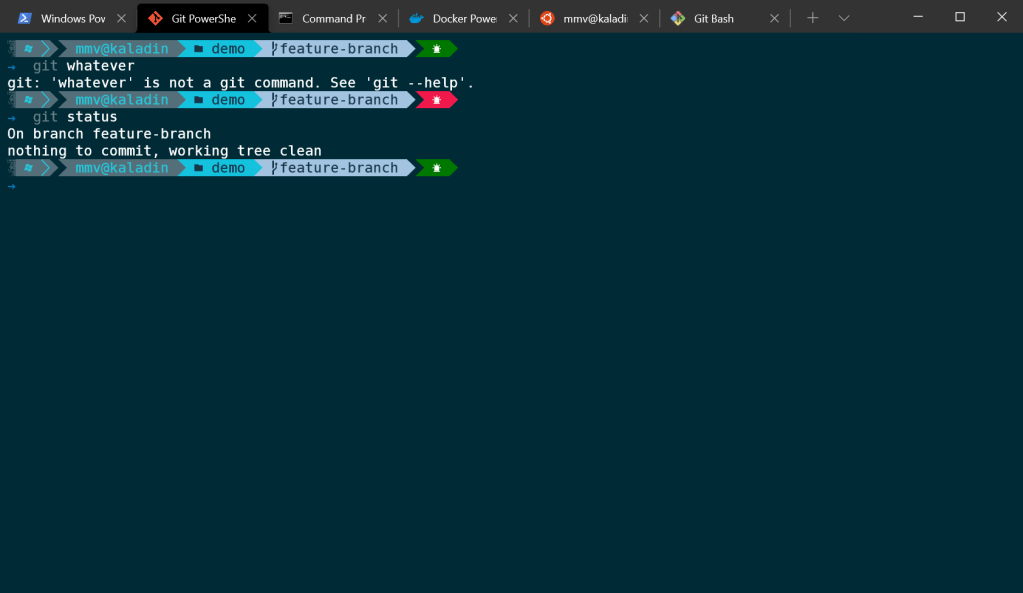Close the Command Prompt tab
The height and width of the screenshot is (593, 1023).
click(x=382, y=18)
